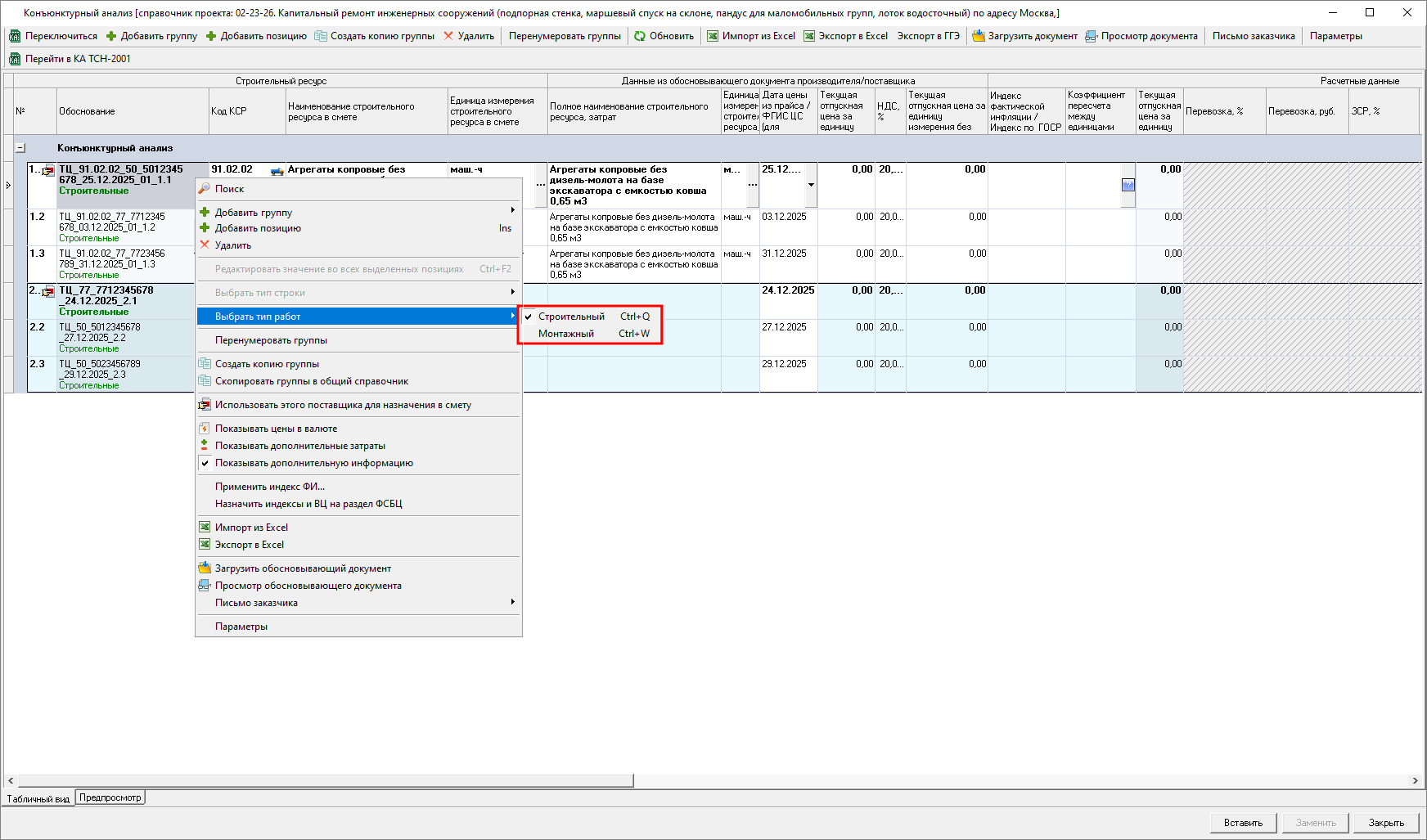The height and width of the screenshot is (840, 1427).
Task: Click 'Создать копию группы' toolbar icon
Action: click(321, 36)
